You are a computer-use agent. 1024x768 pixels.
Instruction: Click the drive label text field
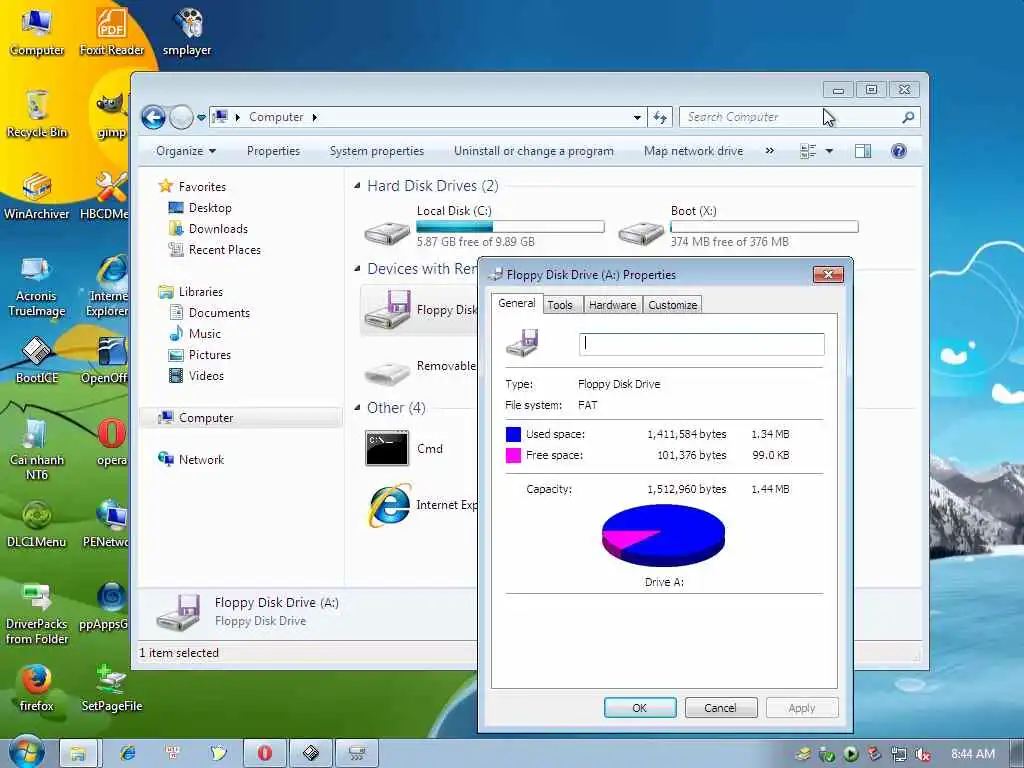pyautogui.click(x=701, y=344)
